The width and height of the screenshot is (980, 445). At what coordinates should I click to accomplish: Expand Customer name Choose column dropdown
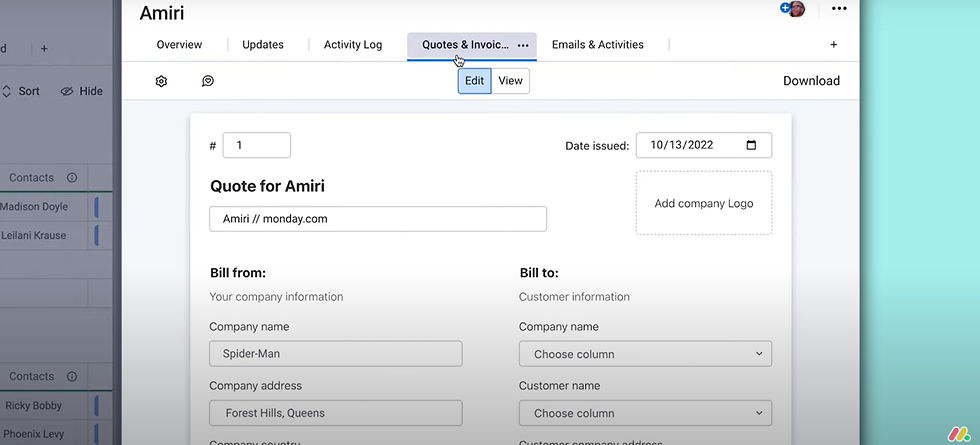[x=645, y=413]
